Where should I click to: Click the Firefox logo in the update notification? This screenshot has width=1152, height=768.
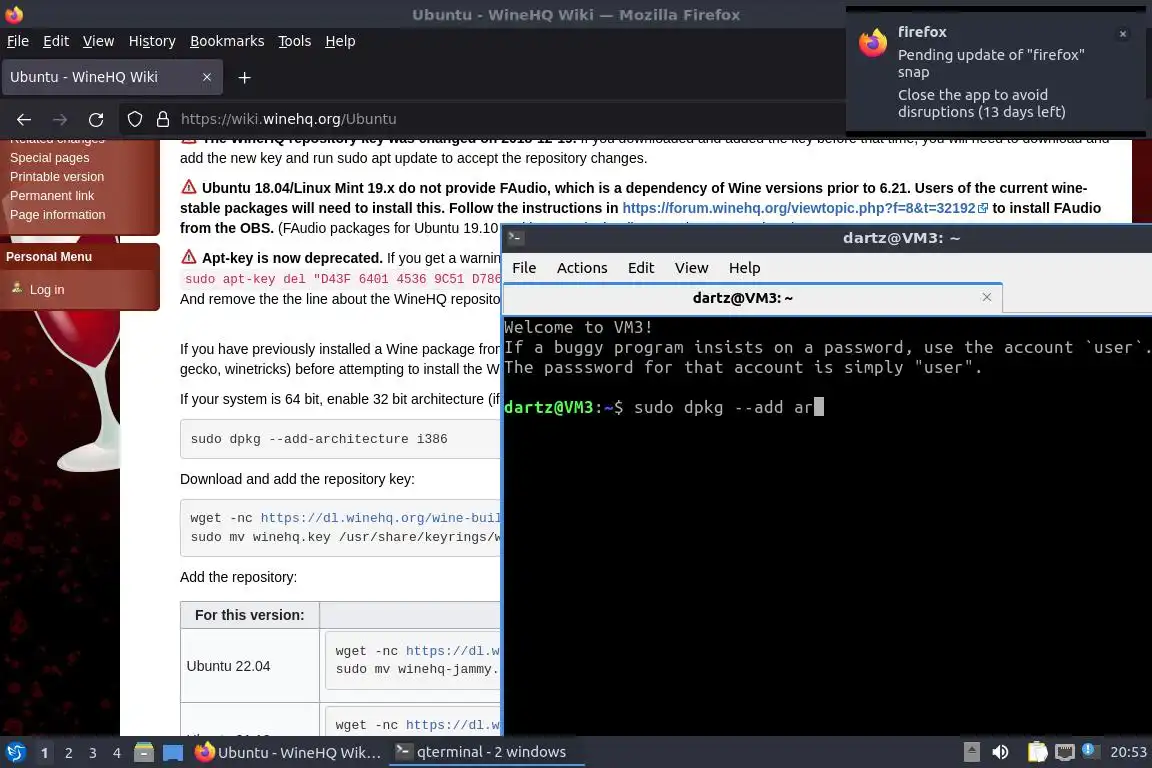point(873,43)
